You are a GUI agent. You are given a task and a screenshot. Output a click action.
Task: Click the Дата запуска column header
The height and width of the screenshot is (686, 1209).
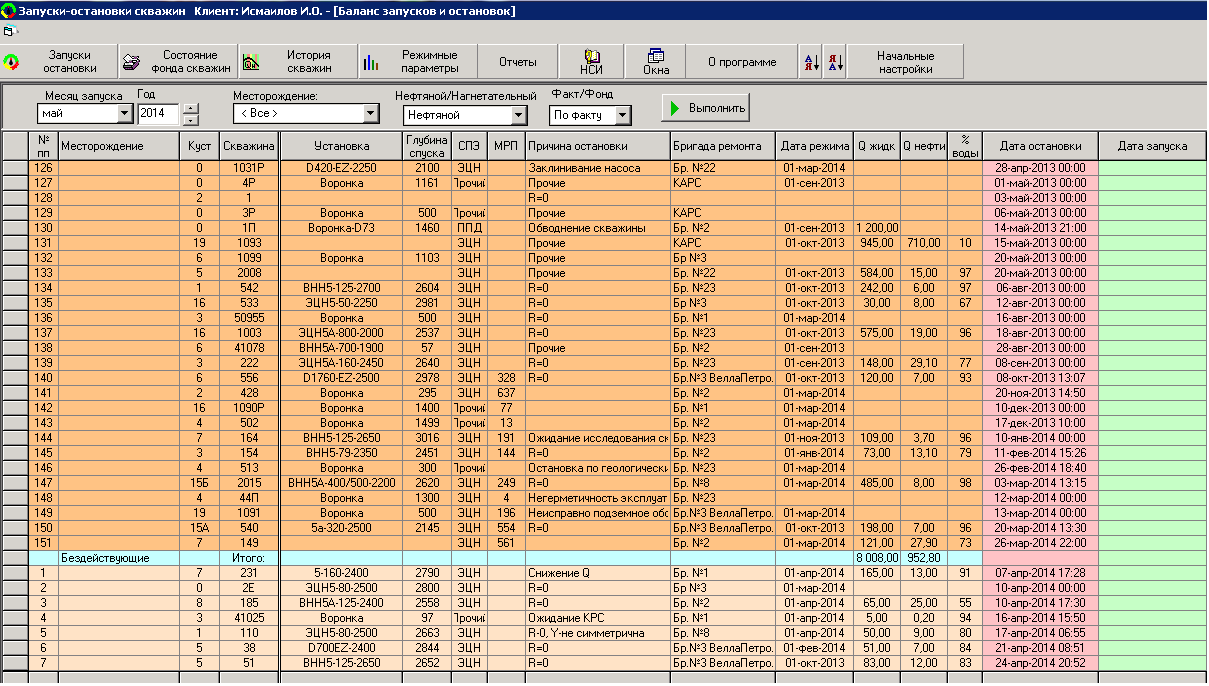click(x=1152, y=146)
